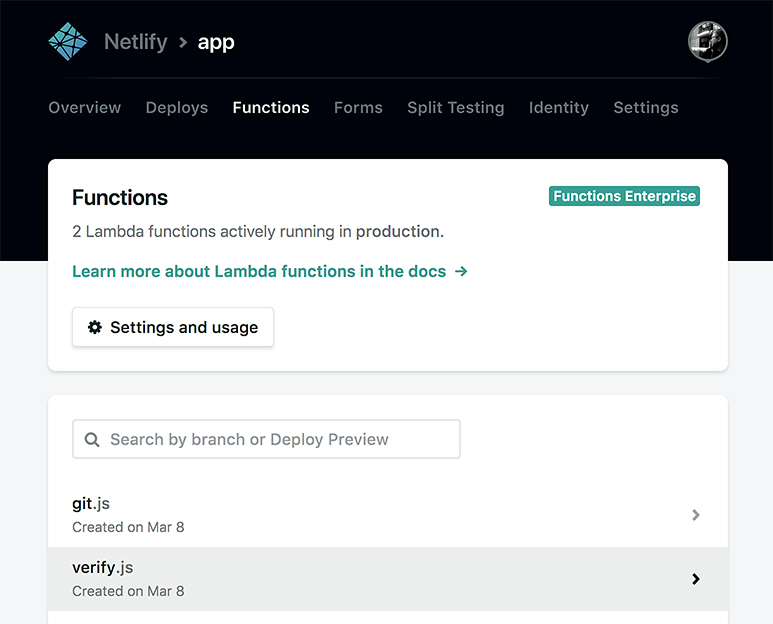Screen dimensions: 773x624
Task: Click Created on Mar 8 under git.js
Action: pyautogui.click(x=128, y=527)
